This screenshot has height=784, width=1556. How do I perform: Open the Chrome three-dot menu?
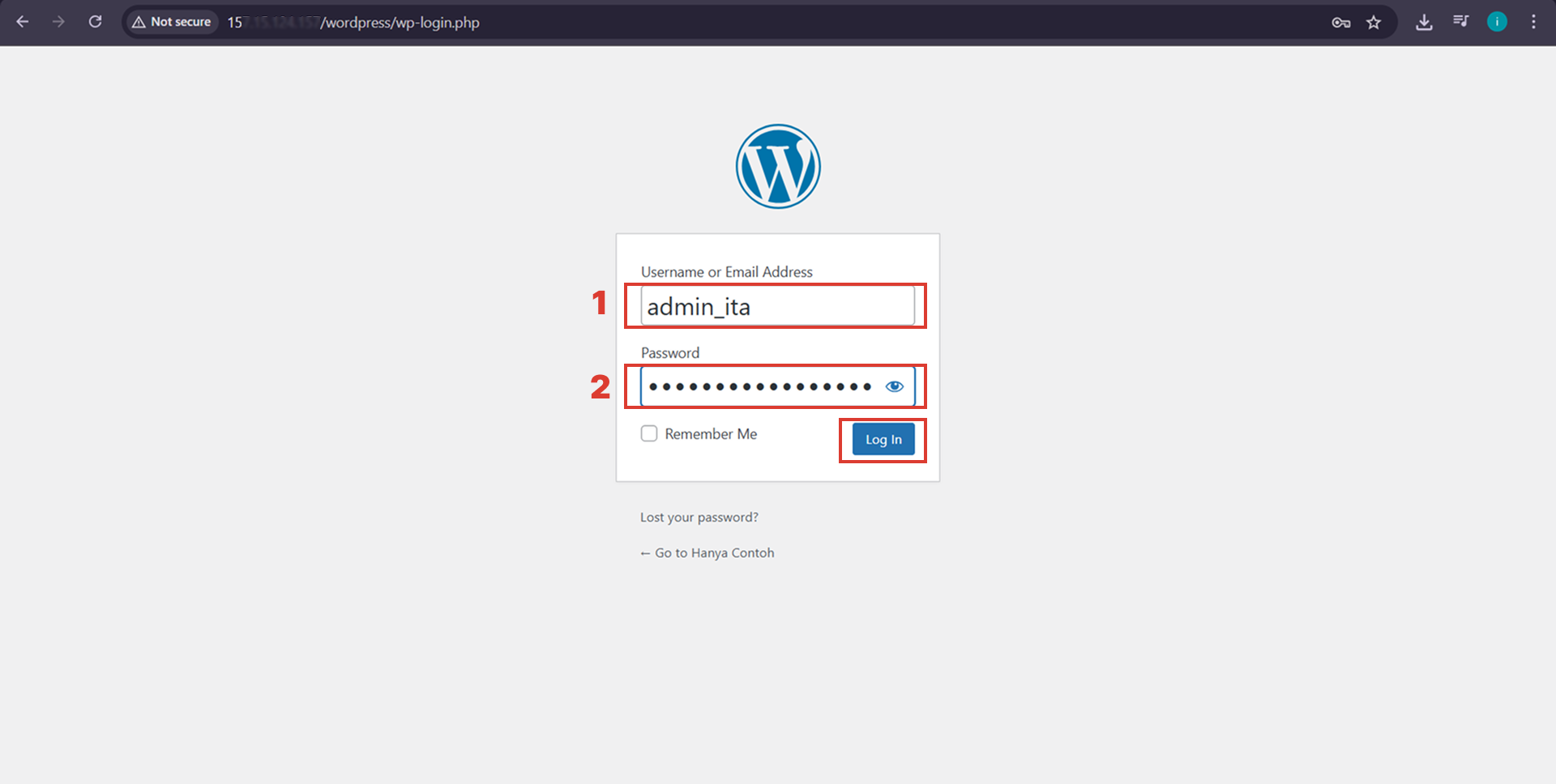[x=1533, y=22]
